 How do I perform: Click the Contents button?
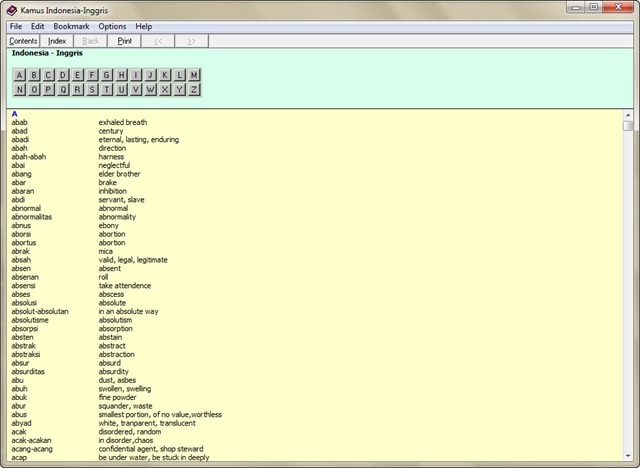point(23,41)
